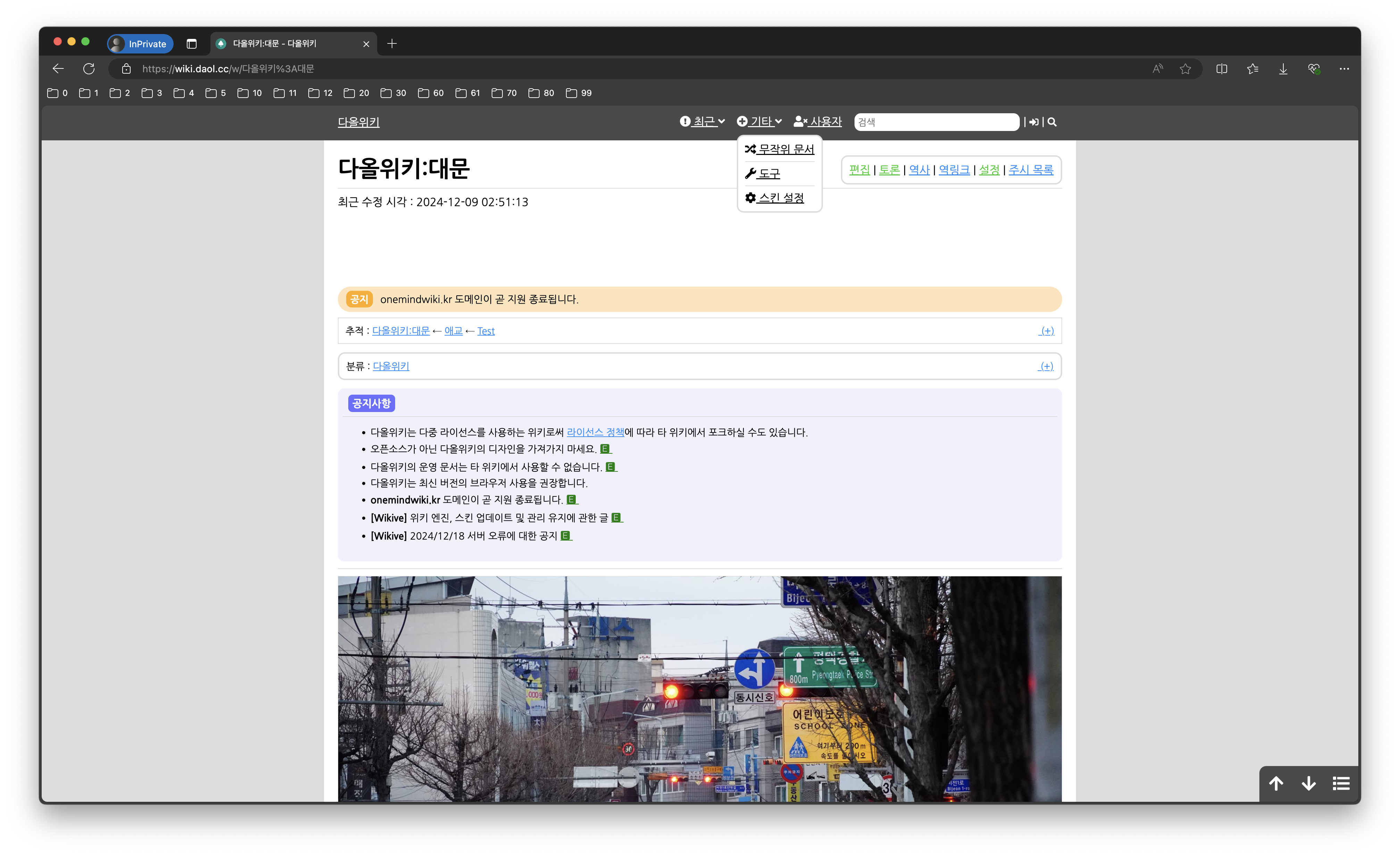Collapse the 기타 dropdown menu
The image size is (1400, 856).
[760, 122]
